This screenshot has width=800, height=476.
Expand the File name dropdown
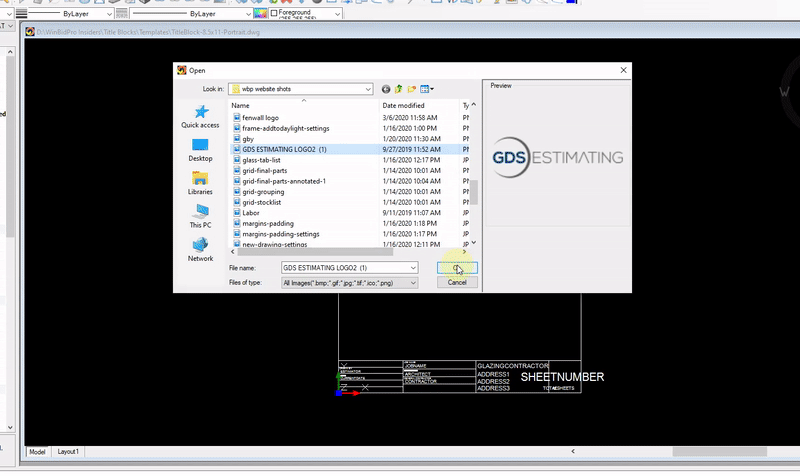coord(413,268)
